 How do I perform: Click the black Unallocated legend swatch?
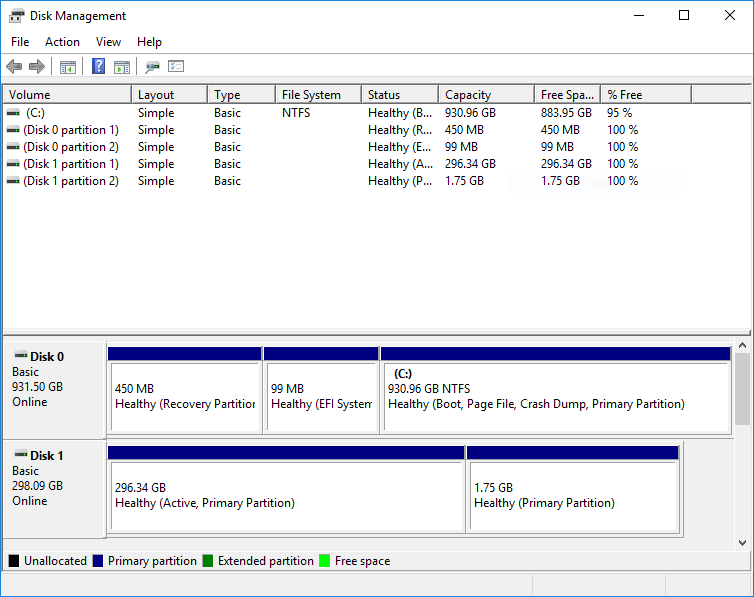click(x=14, y=560)
